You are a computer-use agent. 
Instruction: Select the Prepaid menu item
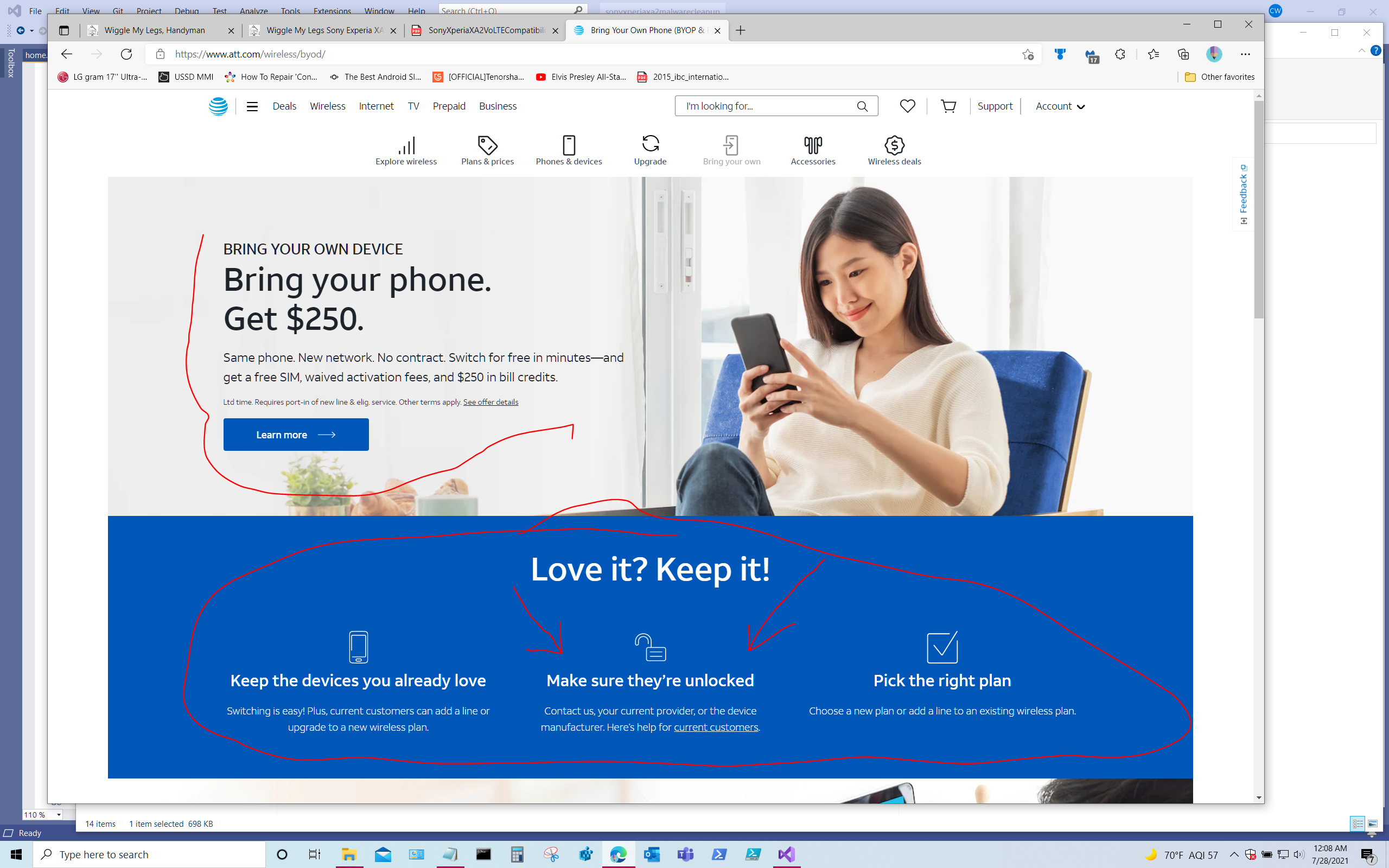tap(448, 106)
